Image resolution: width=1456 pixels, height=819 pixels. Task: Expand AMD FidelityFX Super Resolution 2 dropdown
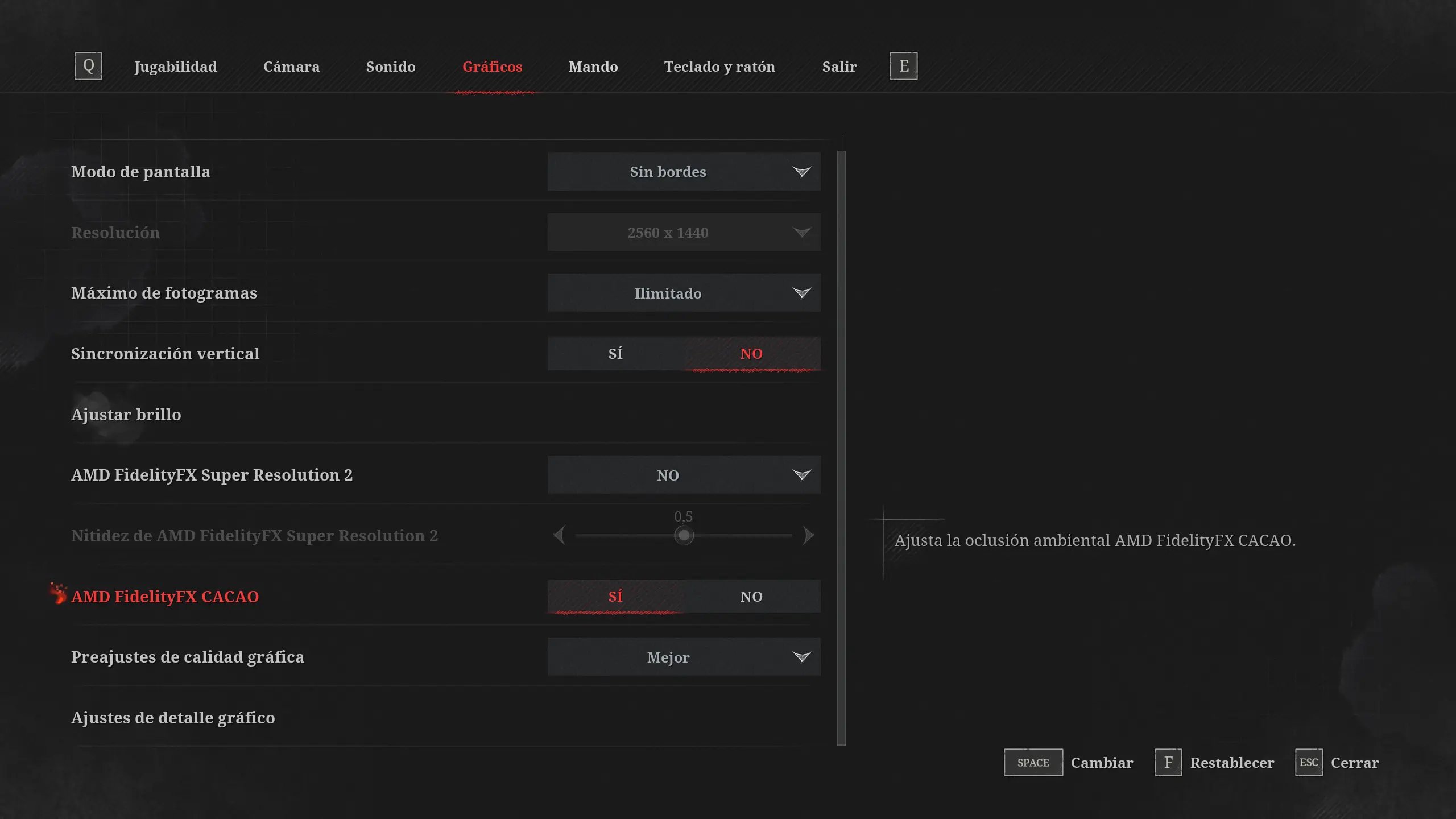pos(684,475)
